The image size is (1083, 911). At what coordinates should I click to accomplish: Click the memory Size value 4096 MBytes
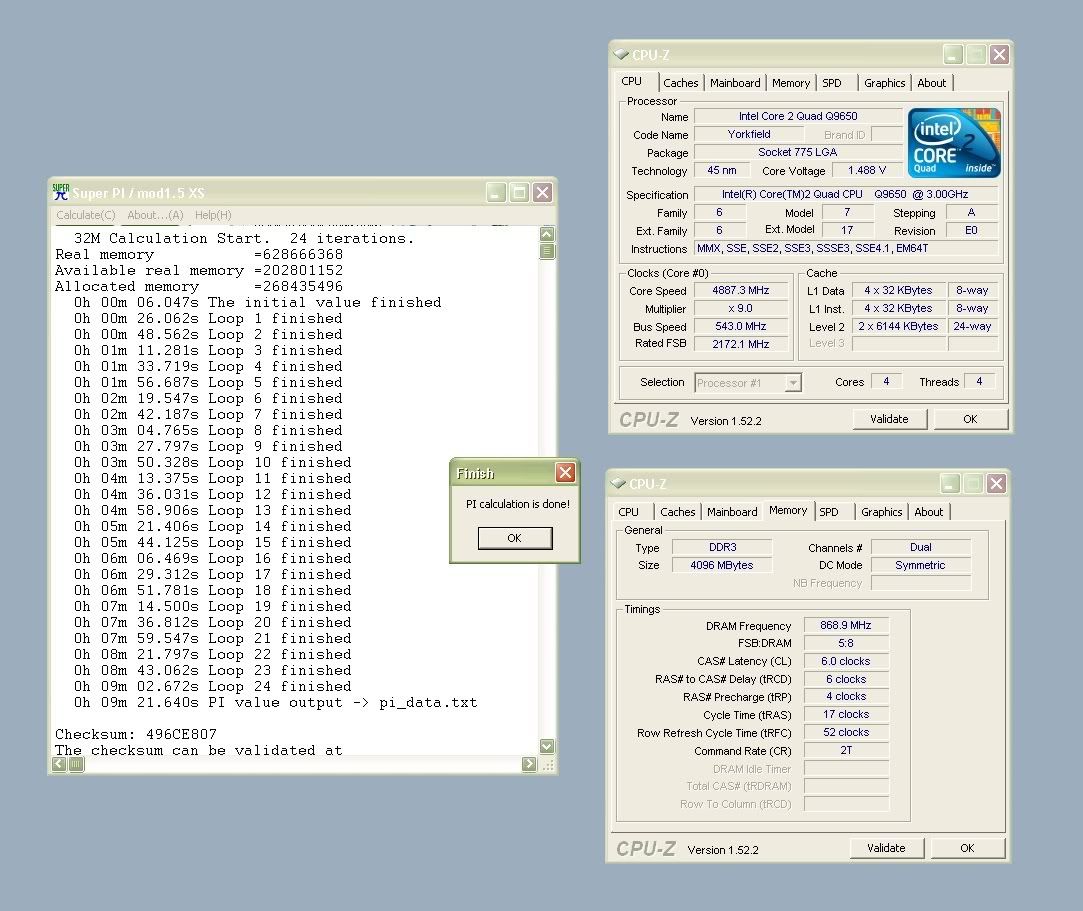pyautogui.click(x=722, y=565)
